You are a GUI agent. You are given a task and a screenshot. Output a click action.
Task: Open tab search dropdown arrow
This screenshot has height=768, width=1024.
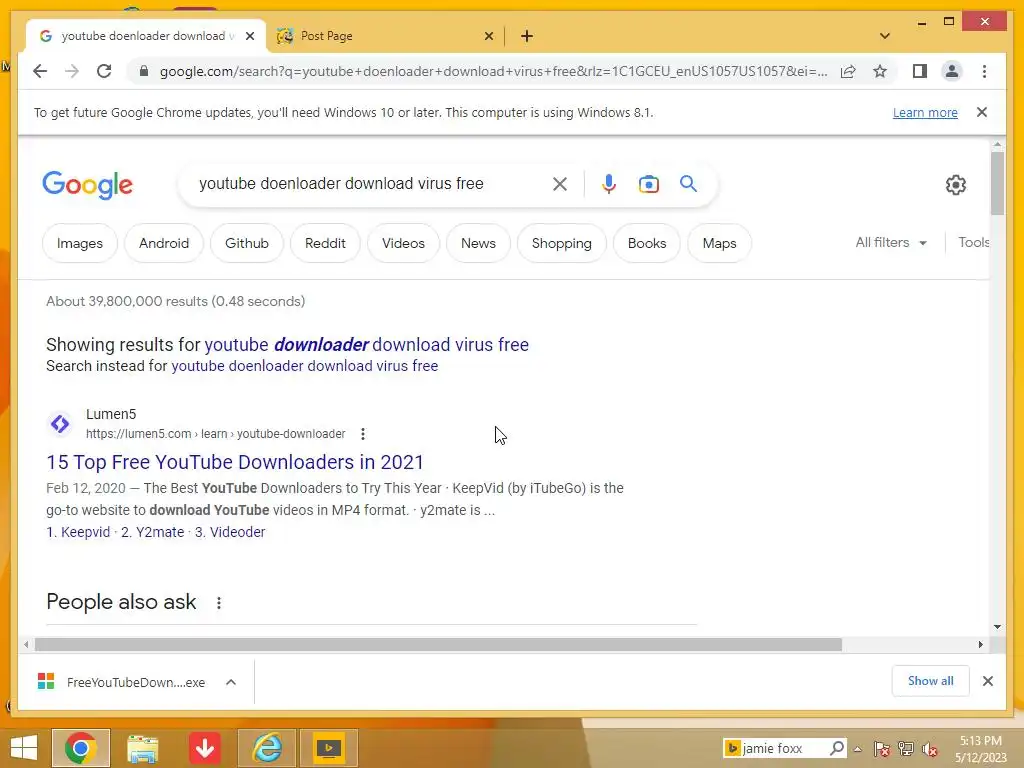pyautogui.click(x=885, y=36)
